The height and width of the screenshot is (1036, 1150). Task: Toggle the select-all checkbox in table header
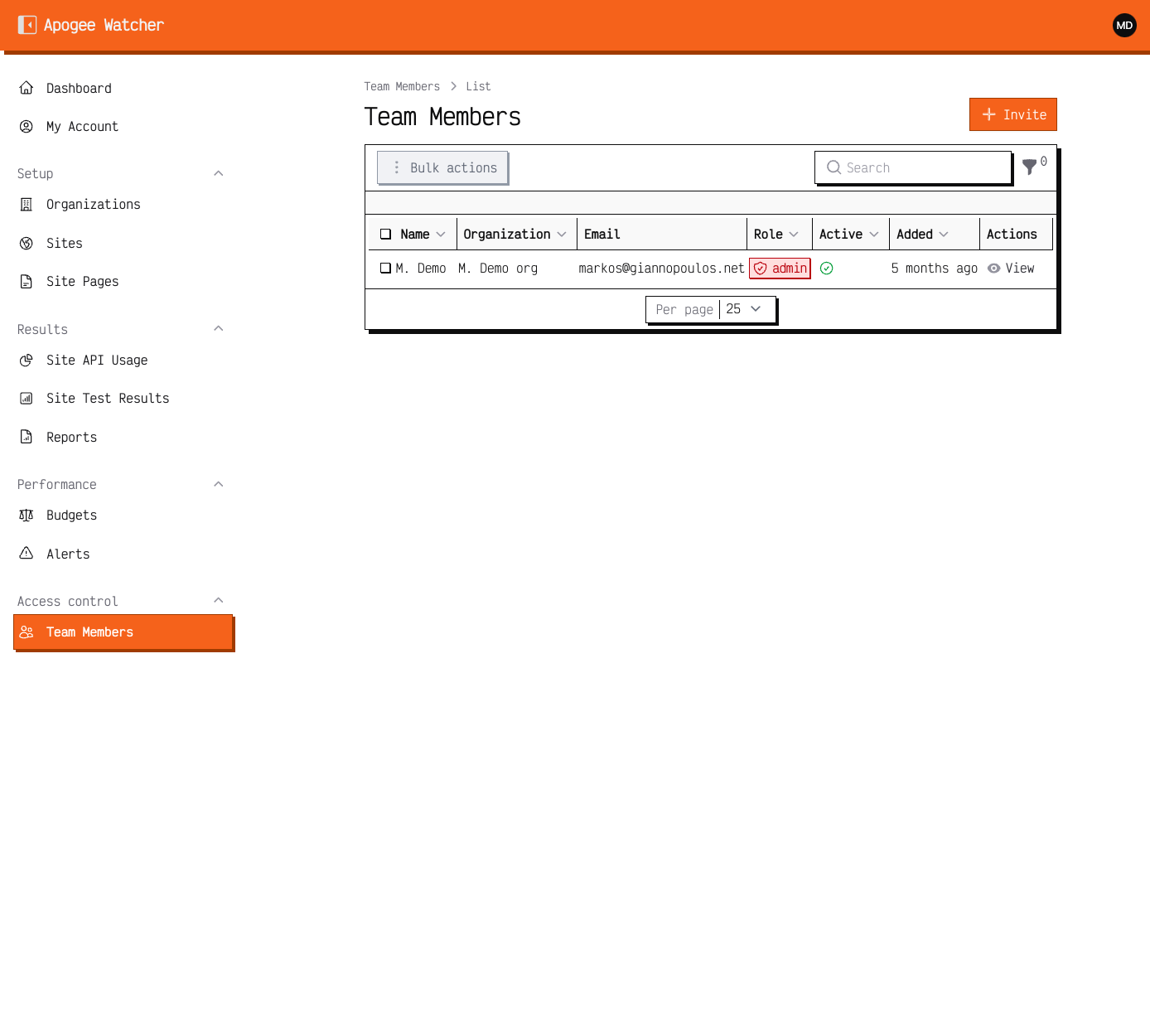pyautogui.click(x=385, y=235)
